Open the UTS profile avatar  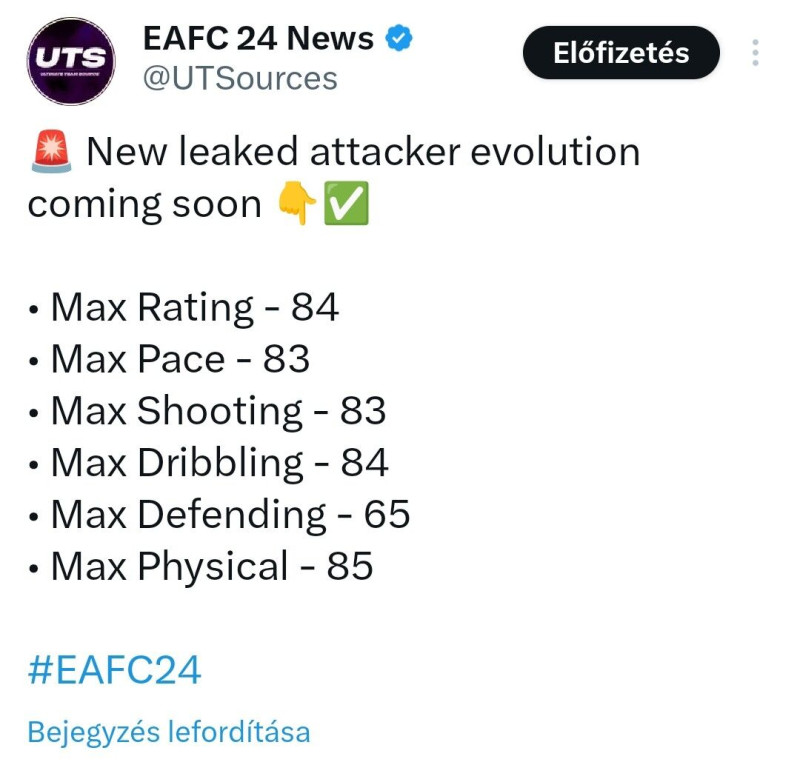(70, 60)
